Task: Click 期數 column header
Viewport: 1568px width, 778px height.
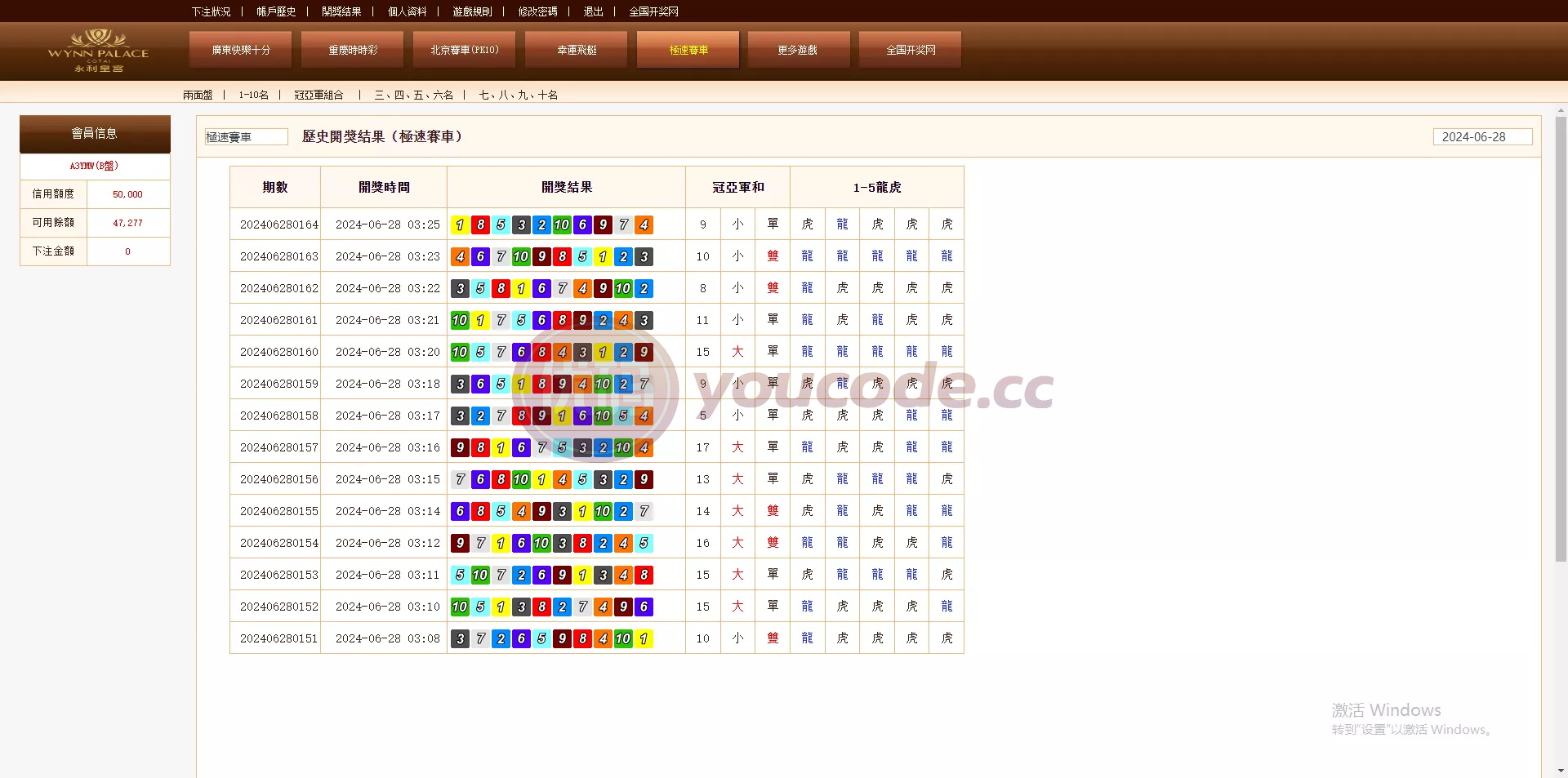Action: tap(275, 187)
